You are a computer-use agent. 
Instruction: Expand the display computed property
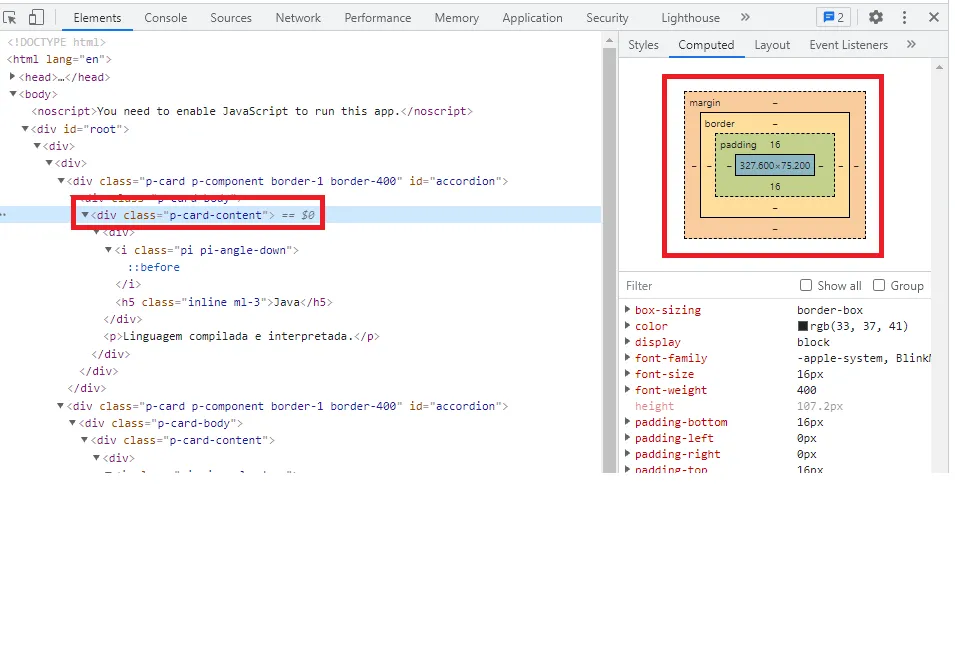tap(627, 341)
